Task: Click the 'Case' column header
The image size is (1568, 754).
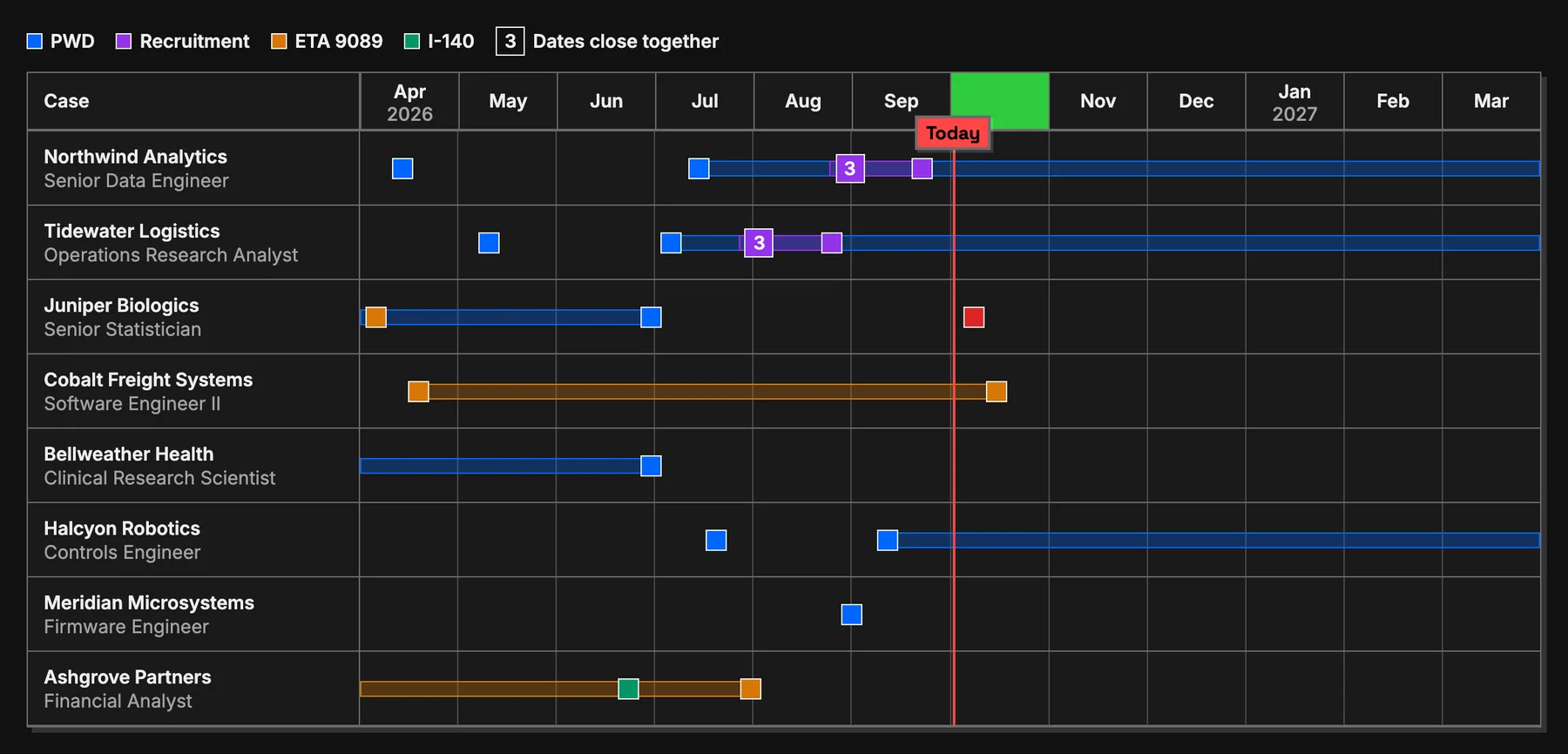Action: coord(193,102)
